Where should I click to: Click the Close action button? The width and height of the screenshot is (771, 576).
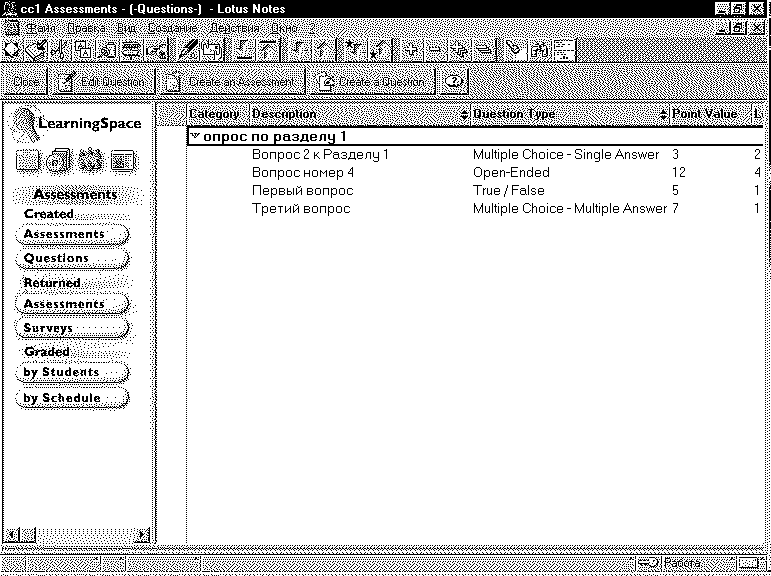(25, 82)
